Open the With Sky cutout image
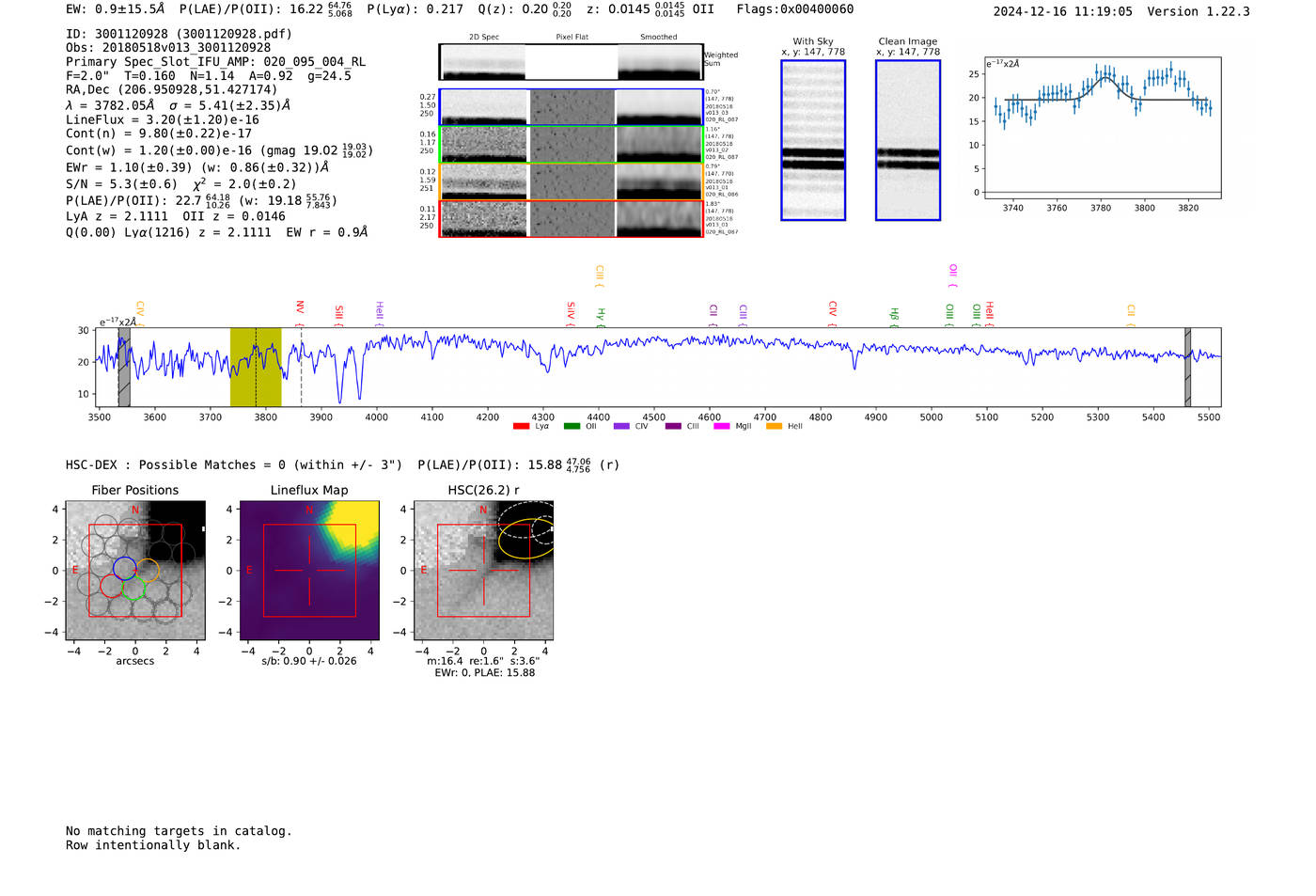This screenshot has width=1316, height=896. click(x=813, y=140)
